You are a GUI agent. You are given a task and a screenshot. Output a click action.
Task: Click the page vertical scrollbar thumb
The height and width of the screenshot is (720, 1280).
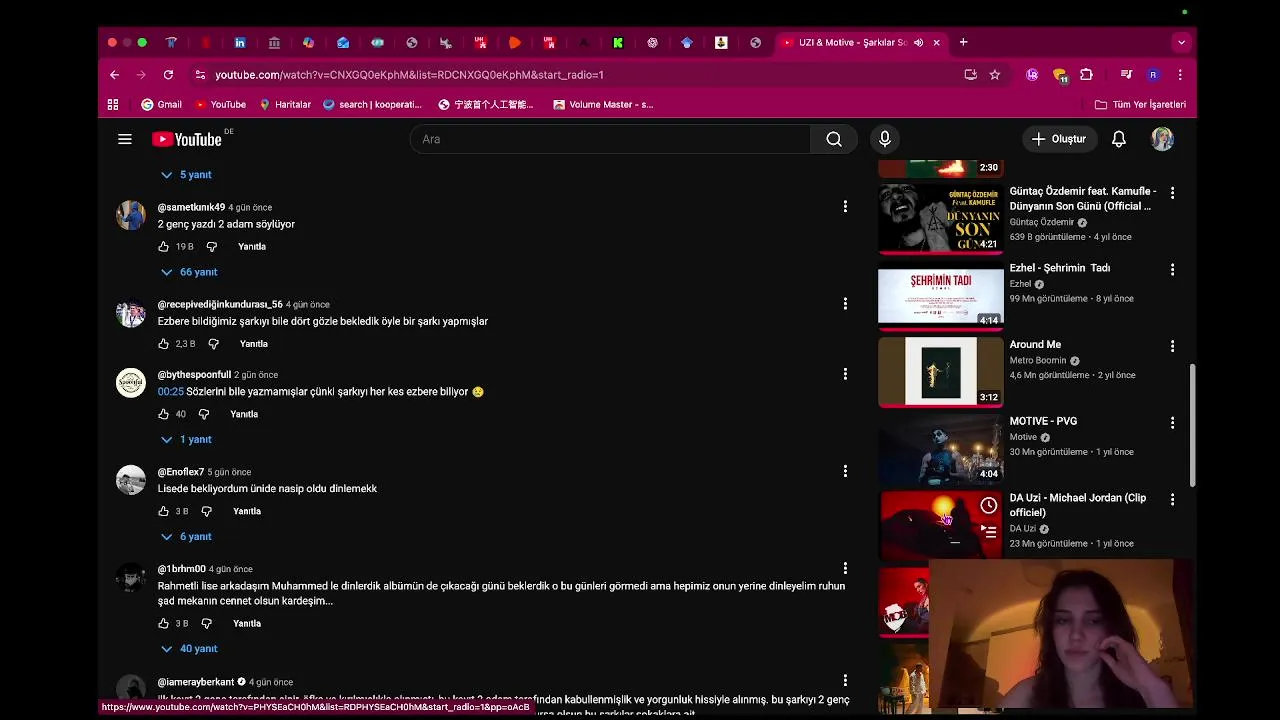(x=1192, y=424)
